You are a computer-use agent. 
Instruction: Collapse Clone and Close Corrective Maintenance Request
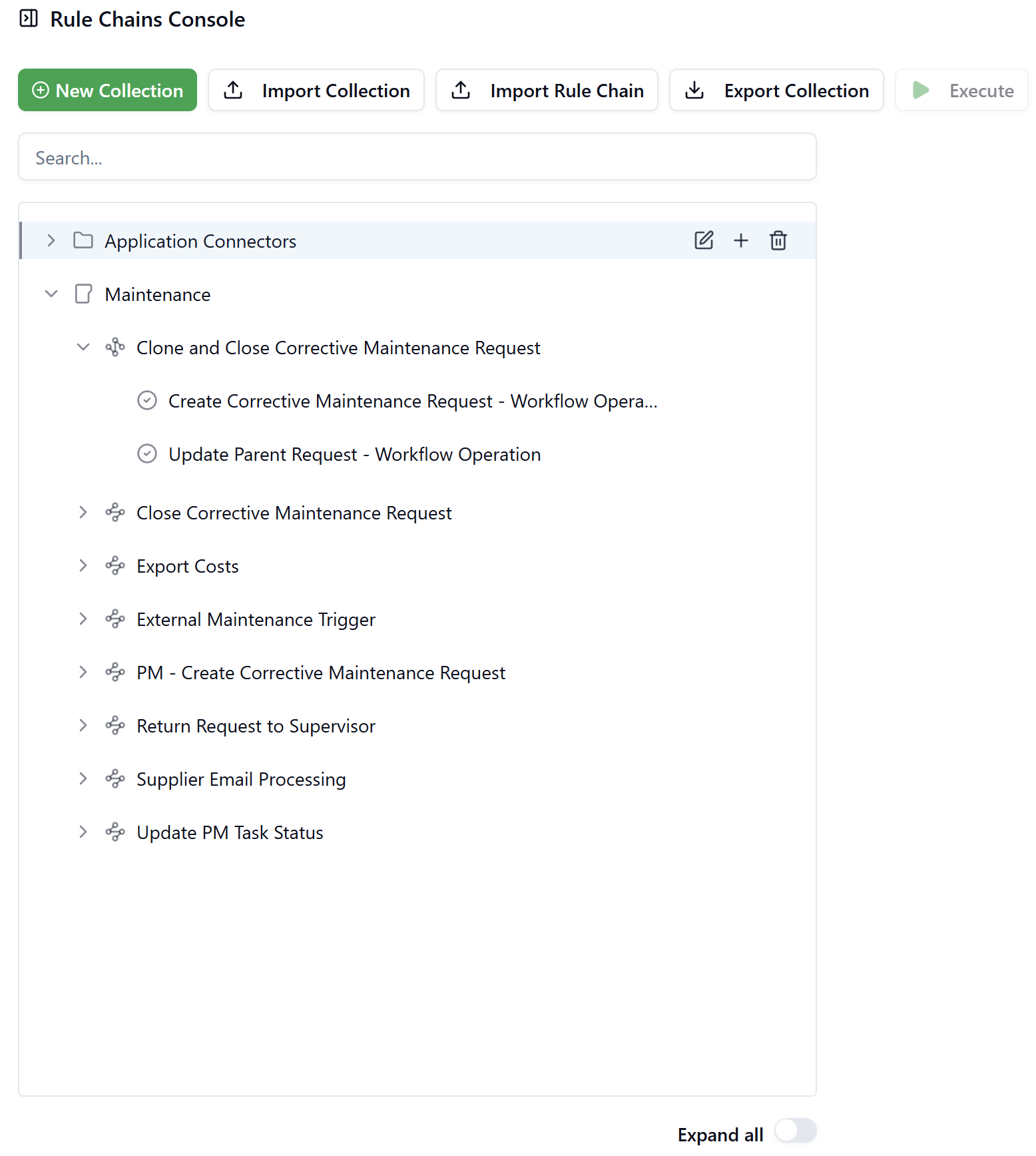pos(83,347)
